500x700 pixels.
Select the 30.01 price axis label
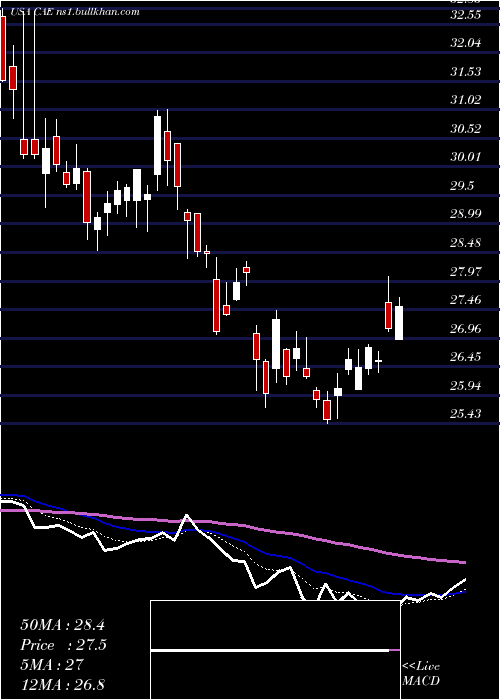click(466, 157)
